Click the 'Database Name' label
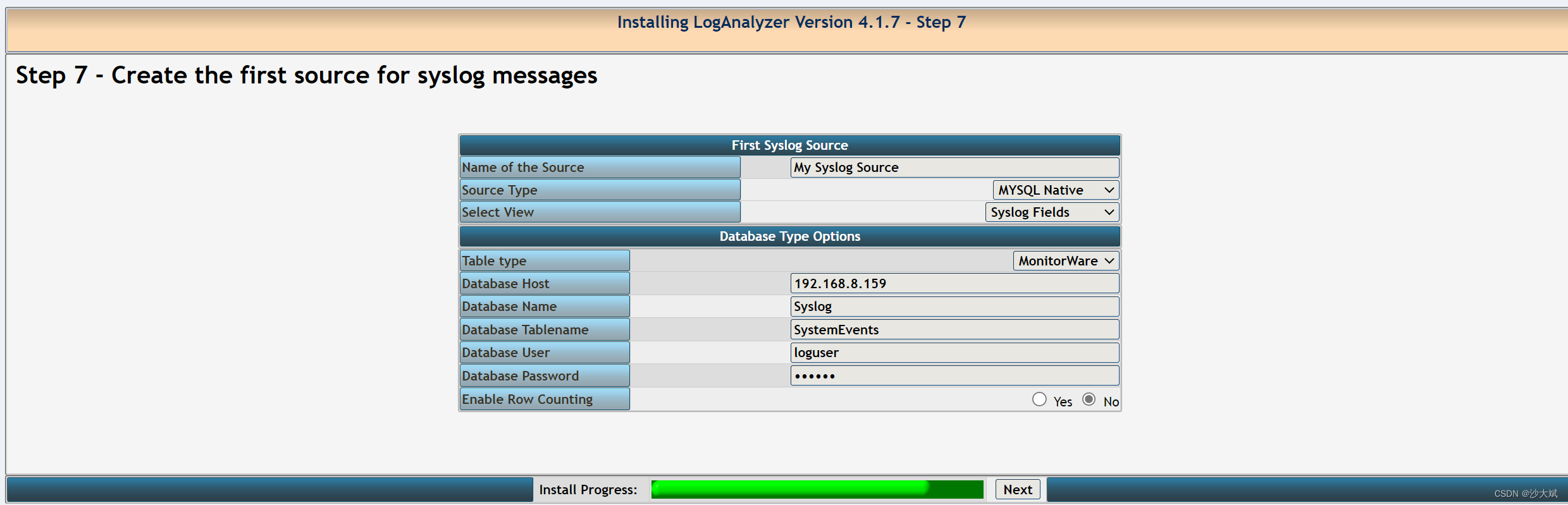1568x505 pixels. pyautogui.click(x=545, y=307)
